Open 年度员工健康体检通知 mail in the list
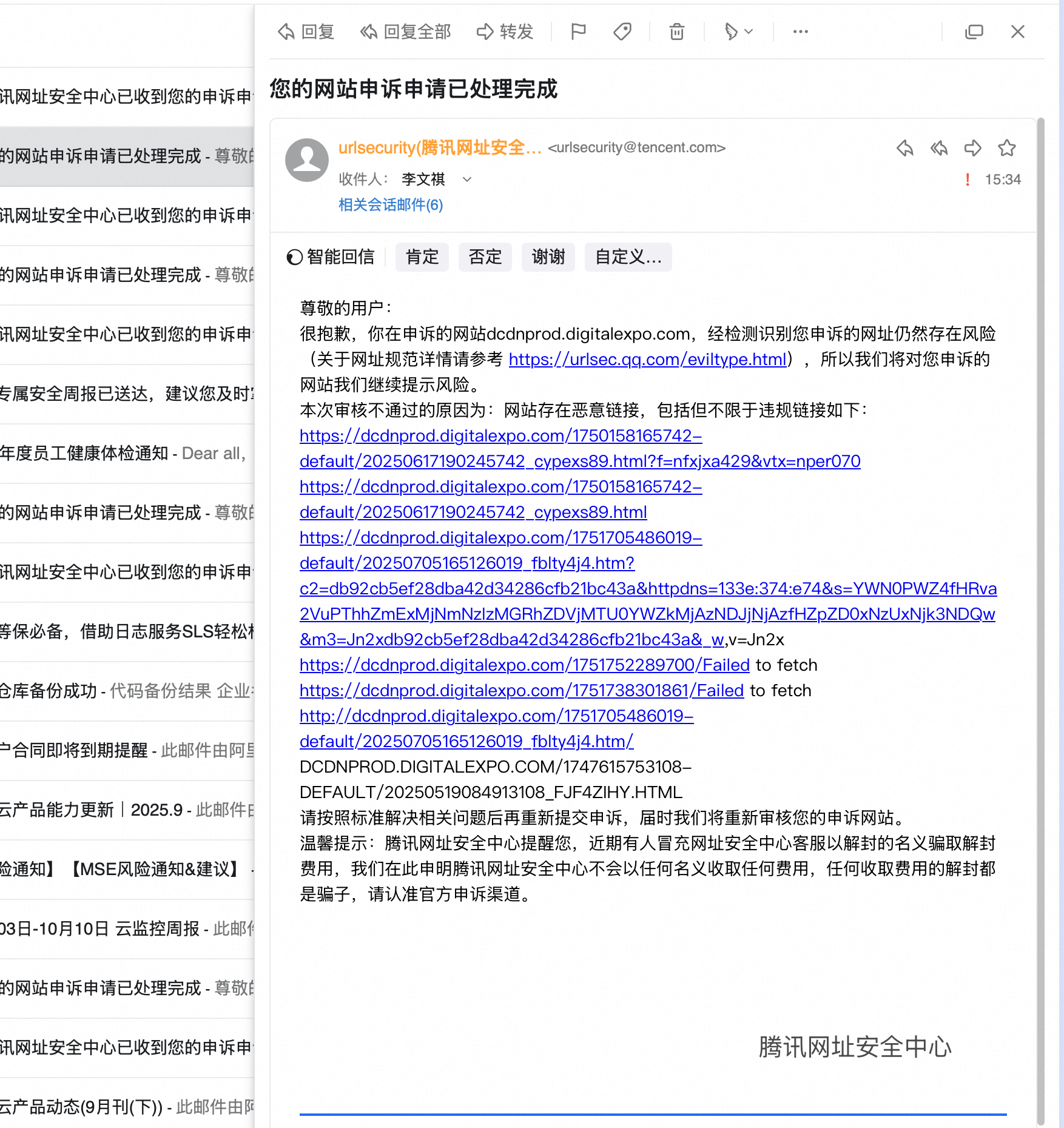Screen dimensions: 1064x1128 pos(127,454)
